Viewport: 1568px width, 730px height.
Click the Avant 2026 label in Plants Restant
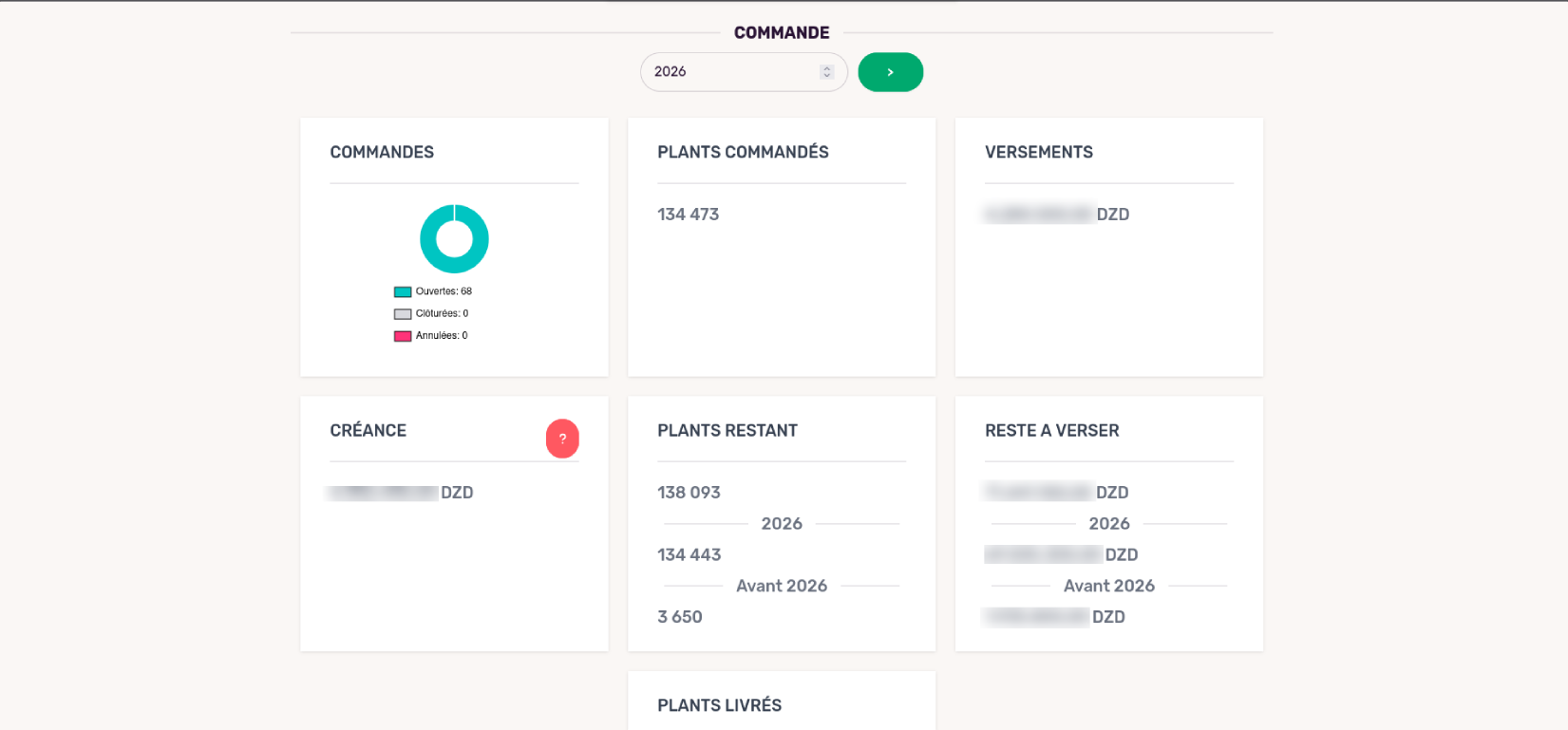tap(781, 586)
